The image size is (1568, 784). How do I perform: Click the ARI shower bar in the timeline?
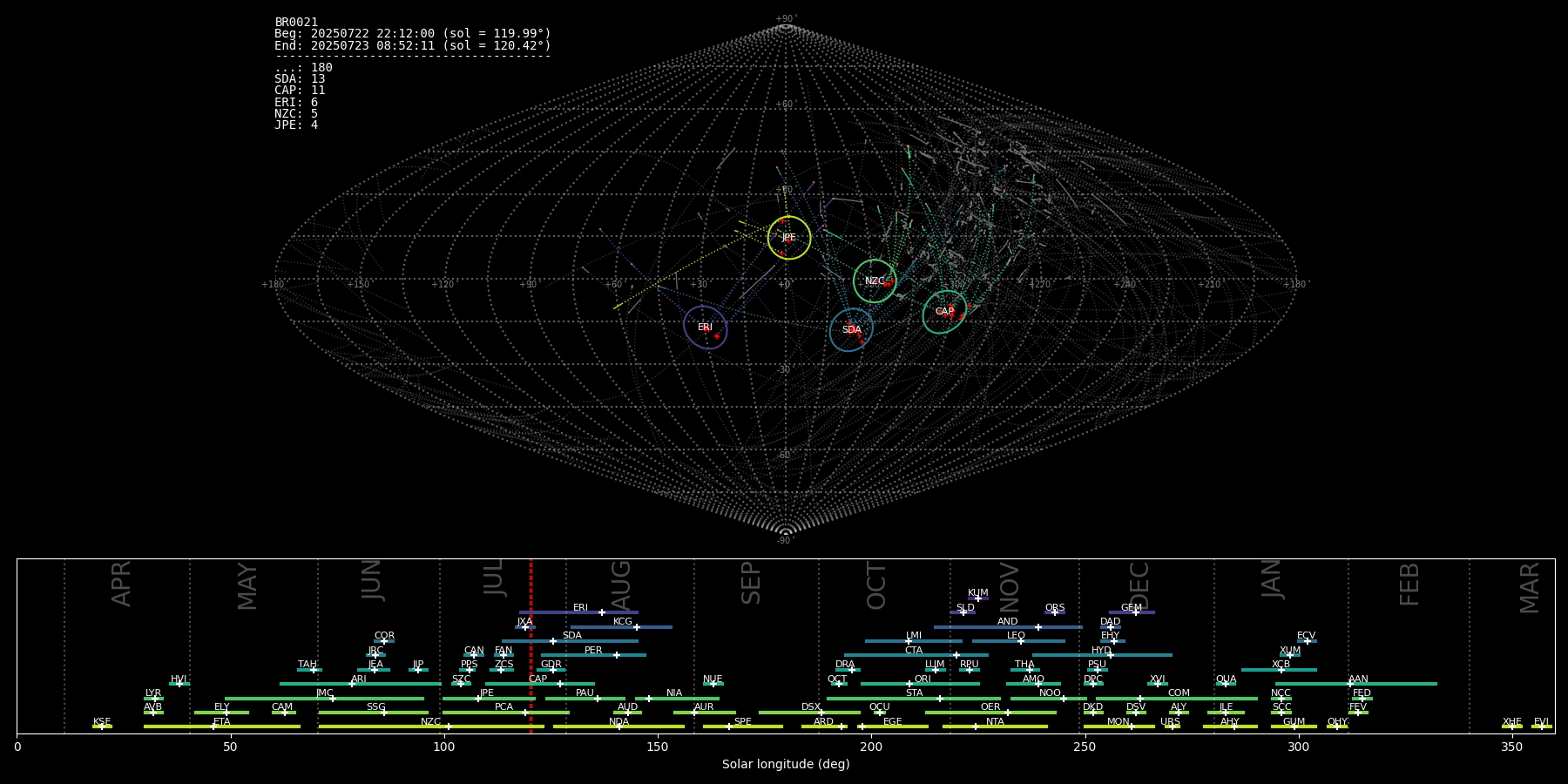[359, 684]
